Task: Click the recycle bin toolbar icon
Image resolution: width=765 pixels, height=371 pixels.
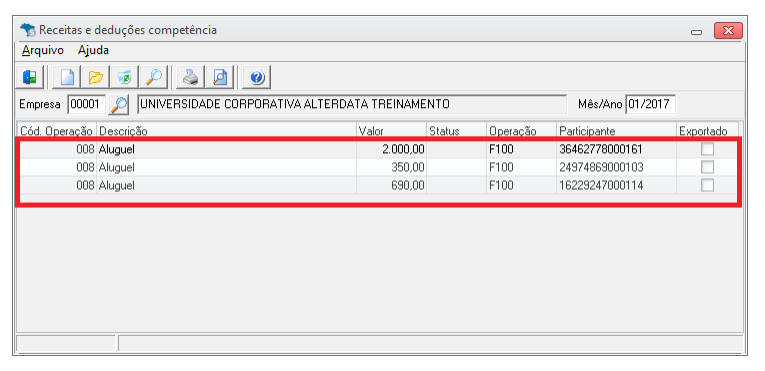Action: point(124,77)
